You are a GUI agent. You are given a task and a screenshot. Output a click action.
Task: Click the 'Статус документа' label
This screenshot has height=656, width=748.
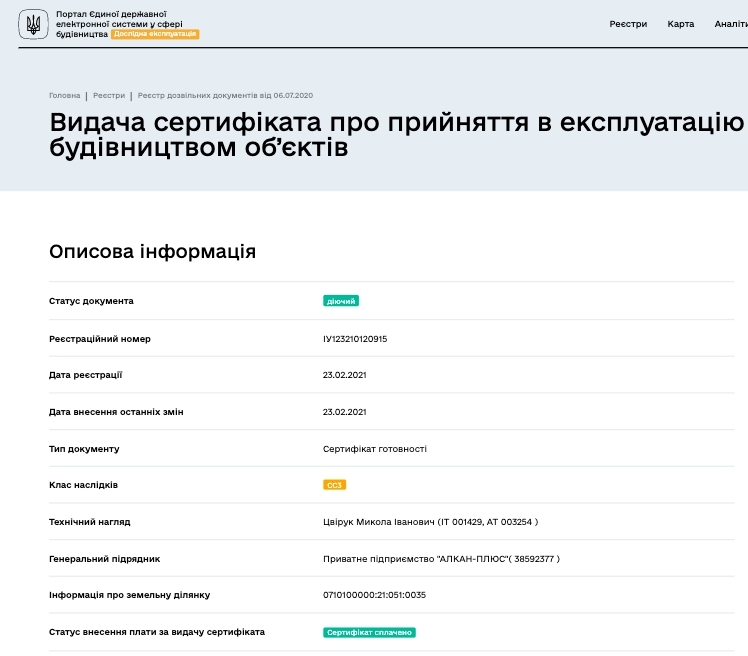(x=91, y=301)
